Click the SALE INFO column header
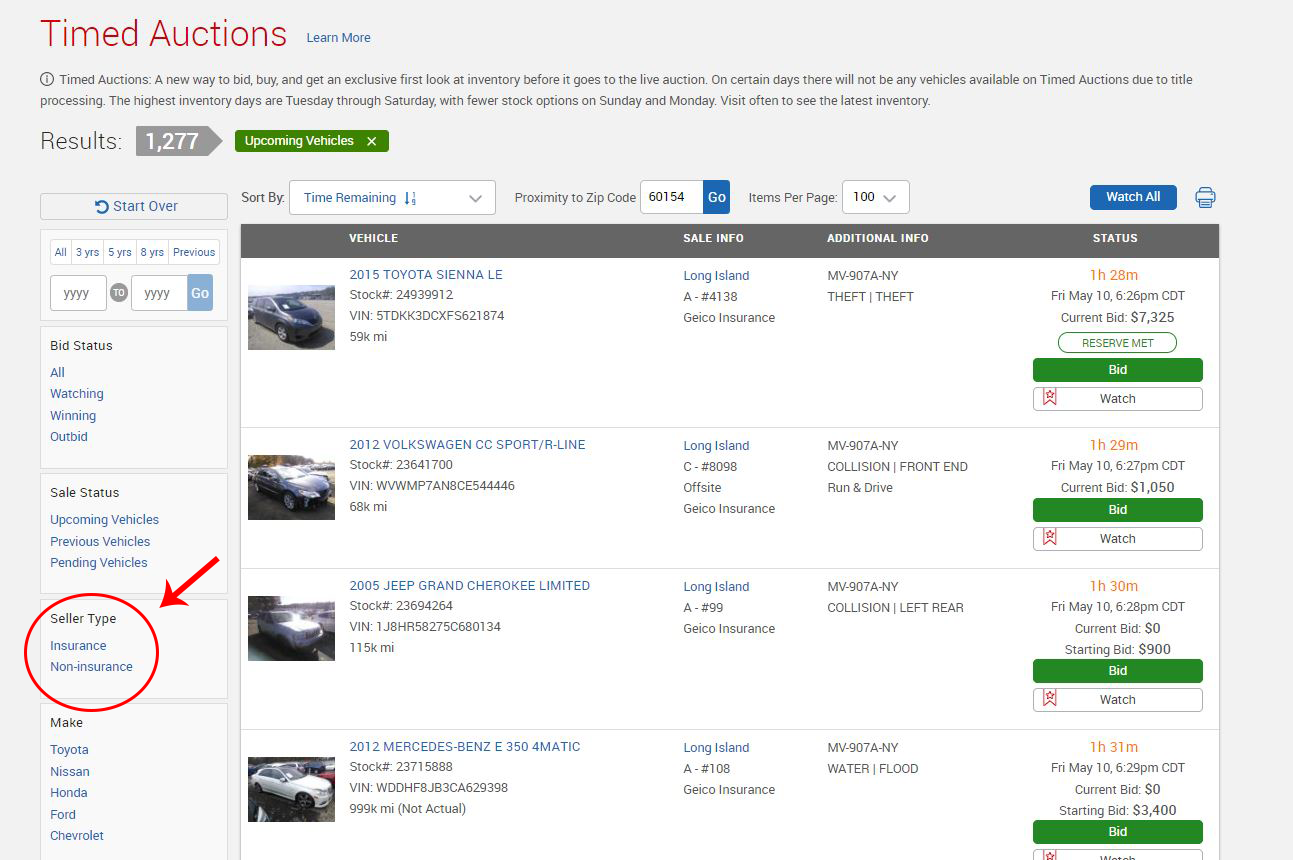The height and width of the screenshot is (860, 1293). point(713,238)
